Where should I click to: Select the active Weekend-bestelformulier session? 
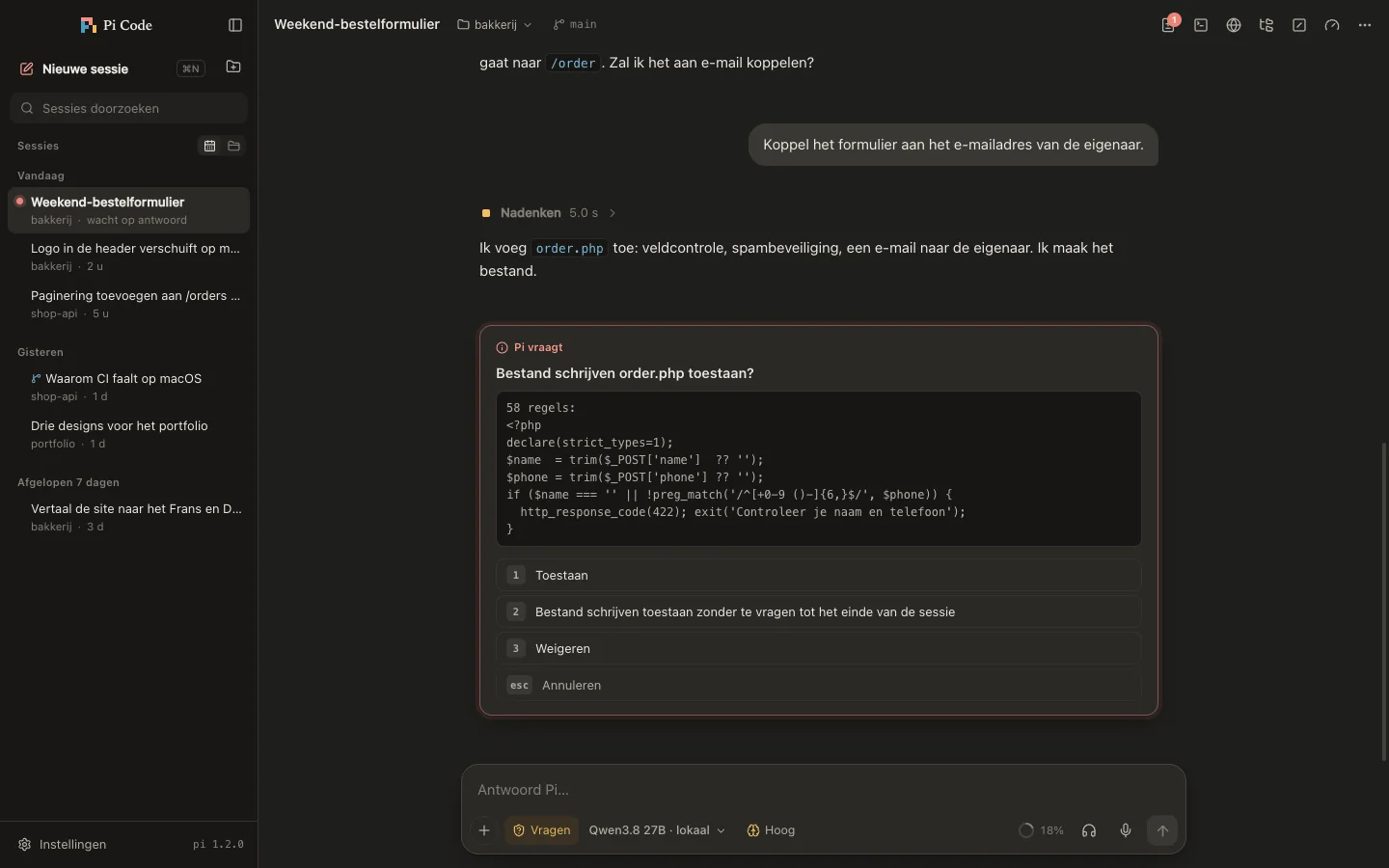tap(129, 210)
